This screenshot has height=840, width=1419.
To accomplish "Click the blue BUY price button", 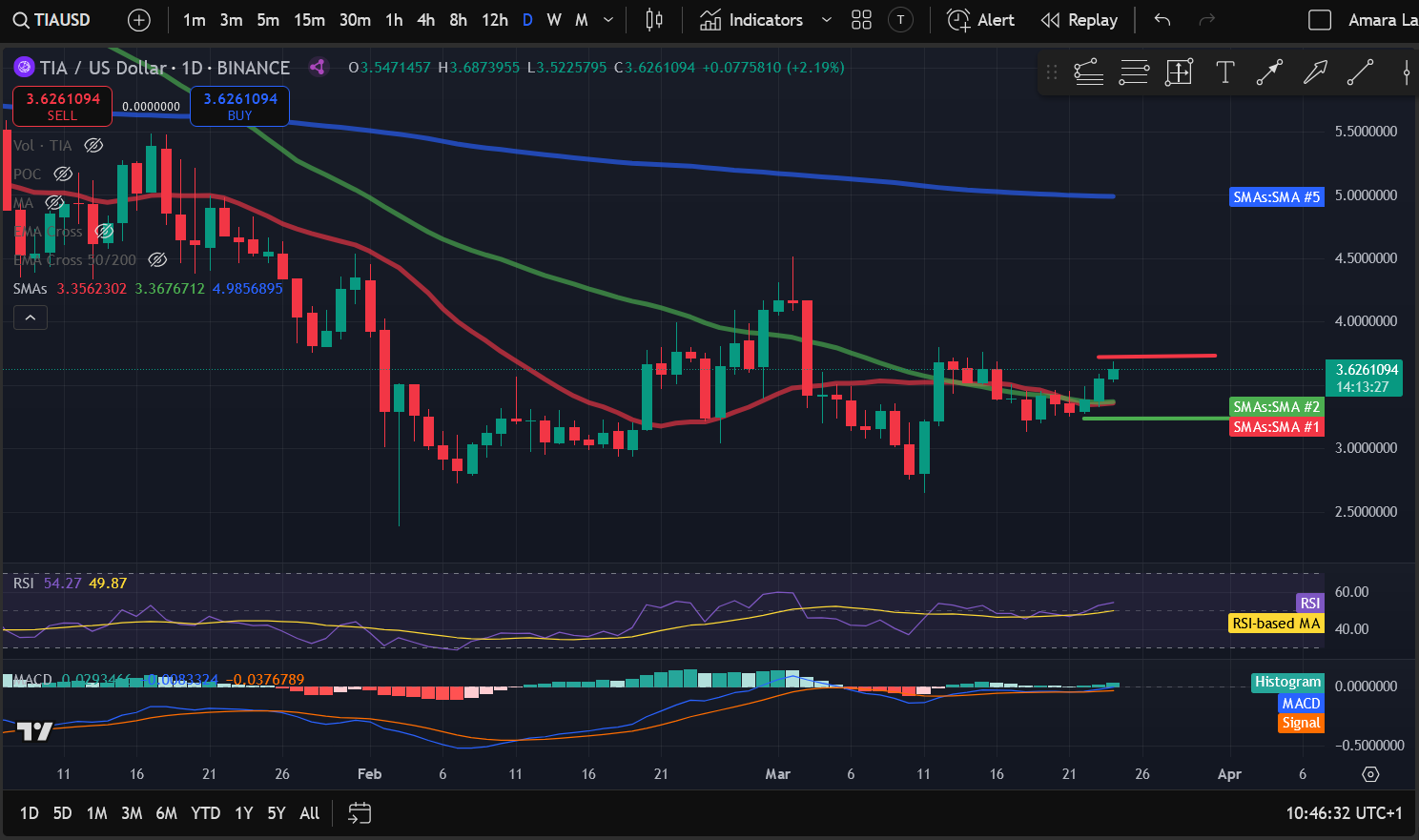I will 240,106.
